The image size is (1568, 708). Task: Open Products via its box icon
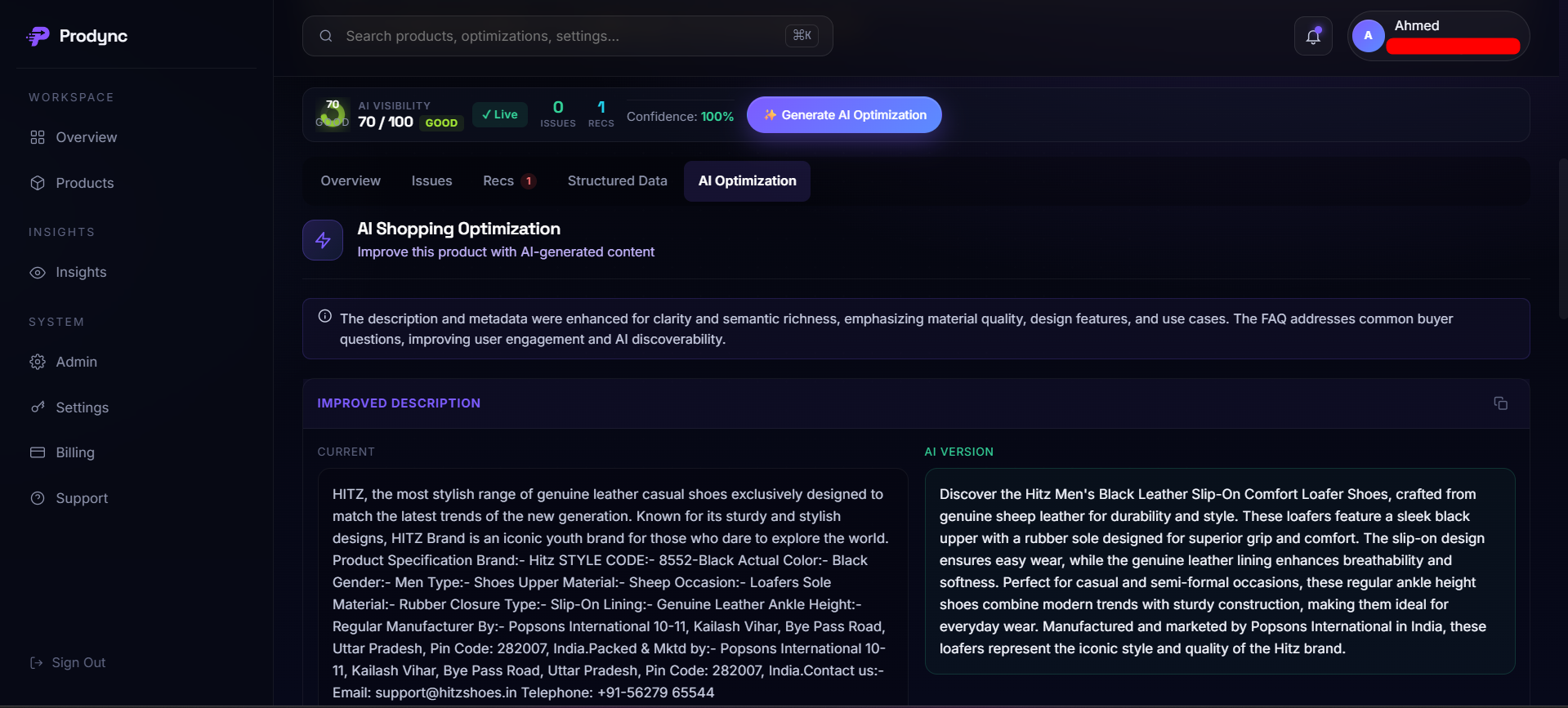click(38, 183)
